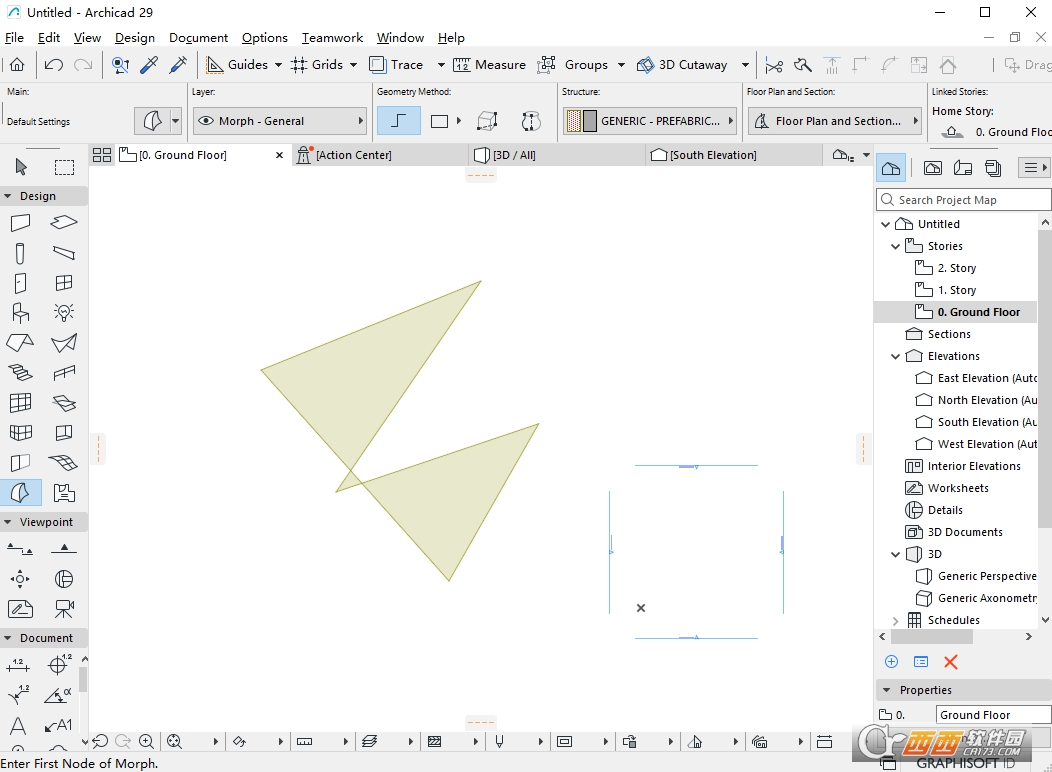
Task: Select the Lamp tool
Action: pyautogui.click(x=64, y=313)
